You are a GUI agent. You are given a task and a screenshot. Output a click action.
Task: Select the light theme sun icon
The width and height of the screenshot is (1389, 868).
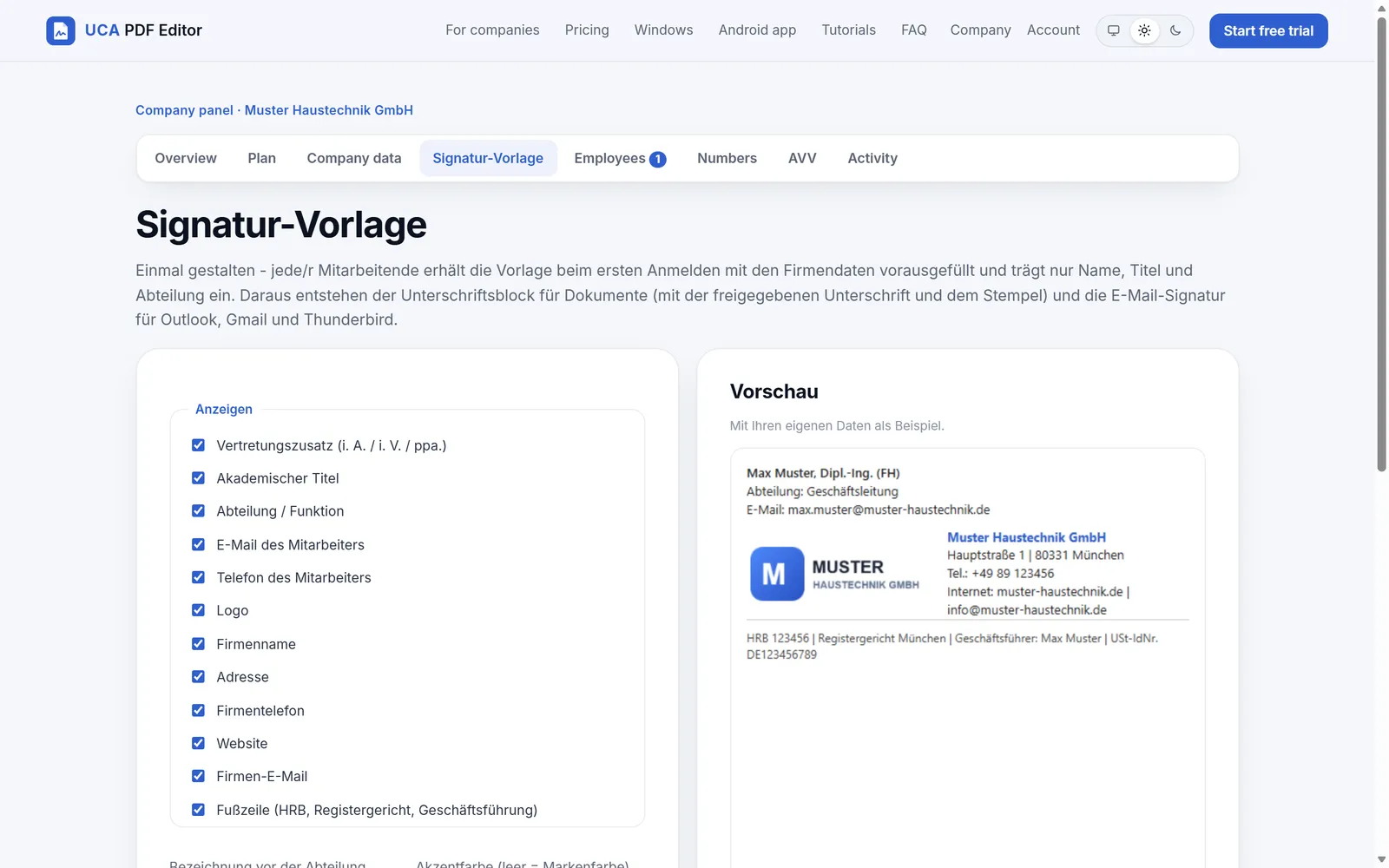1144,30
